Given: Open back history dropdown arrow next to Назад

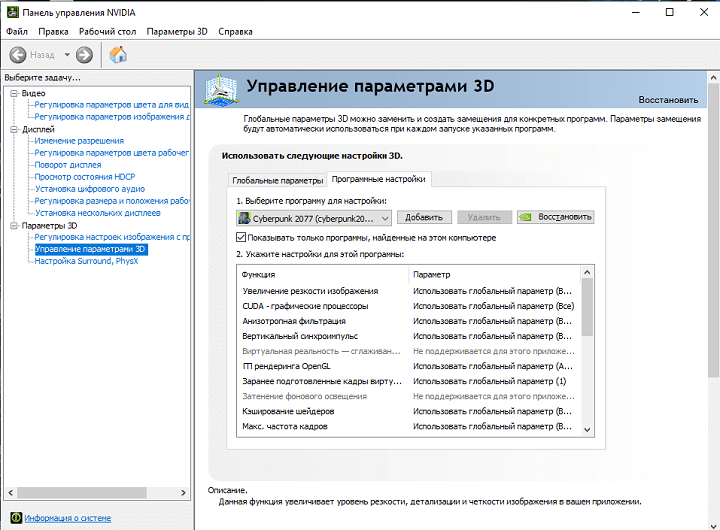Looking at the screenshot, I should 67,55.
